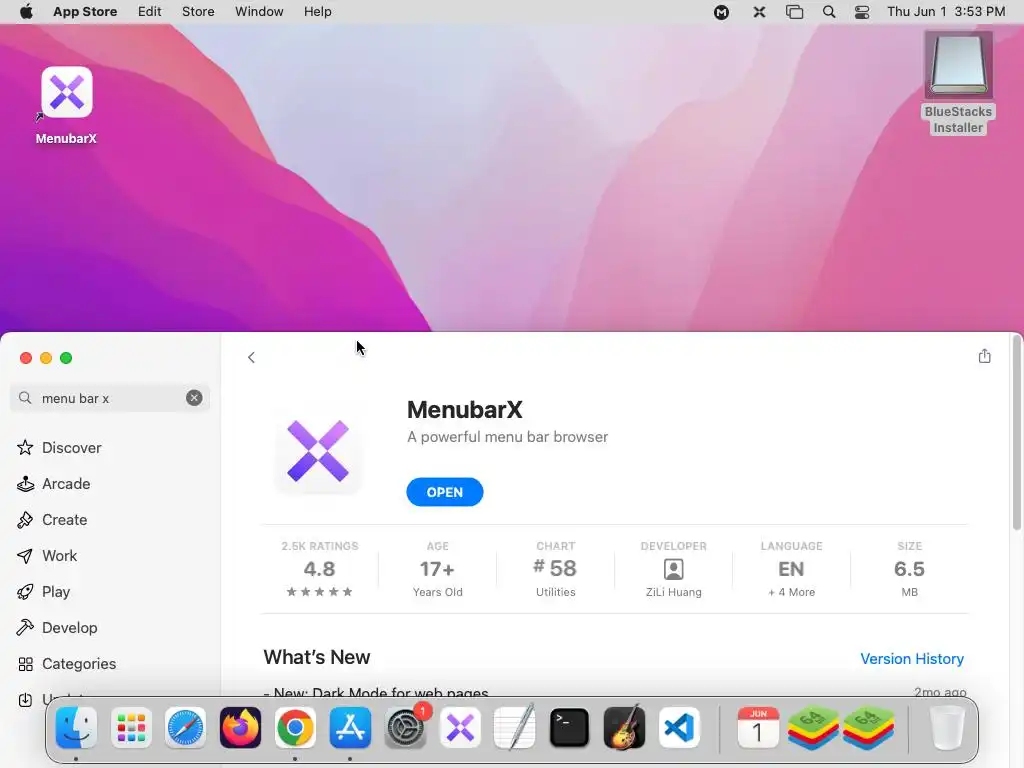Open Safari from the Dock
1024x768 pixels.
185,728
